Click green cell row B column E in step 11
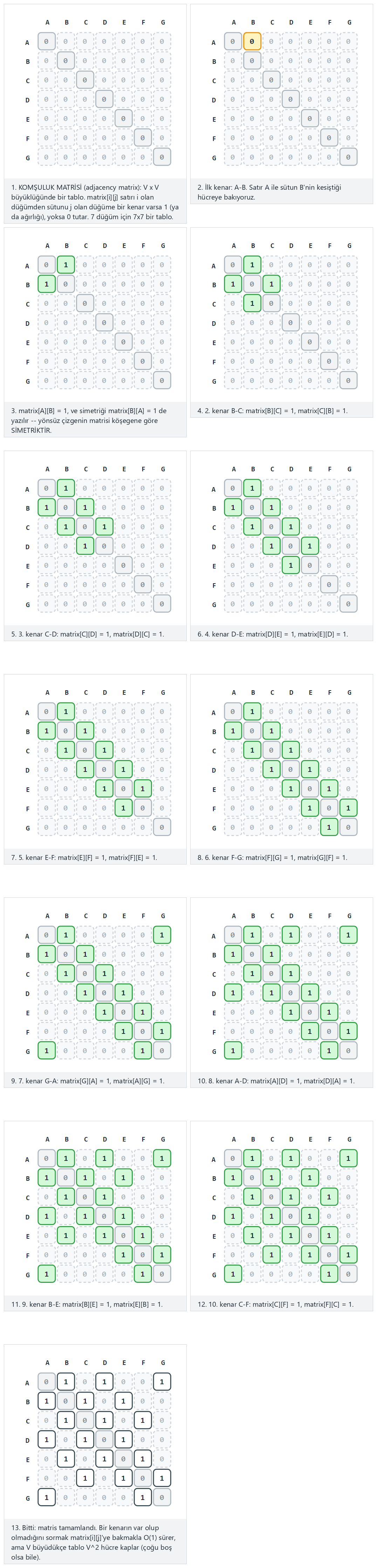 (x=123, y=1177)
